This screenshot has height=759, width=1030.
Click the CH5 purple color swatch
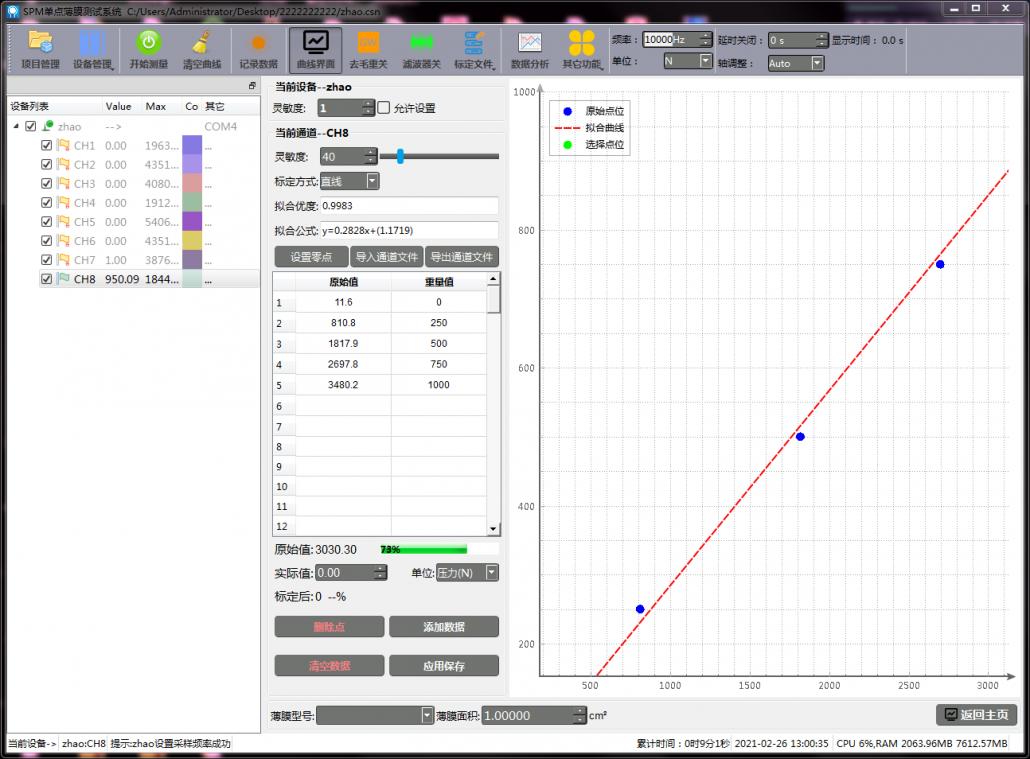(x=192, y=221)
